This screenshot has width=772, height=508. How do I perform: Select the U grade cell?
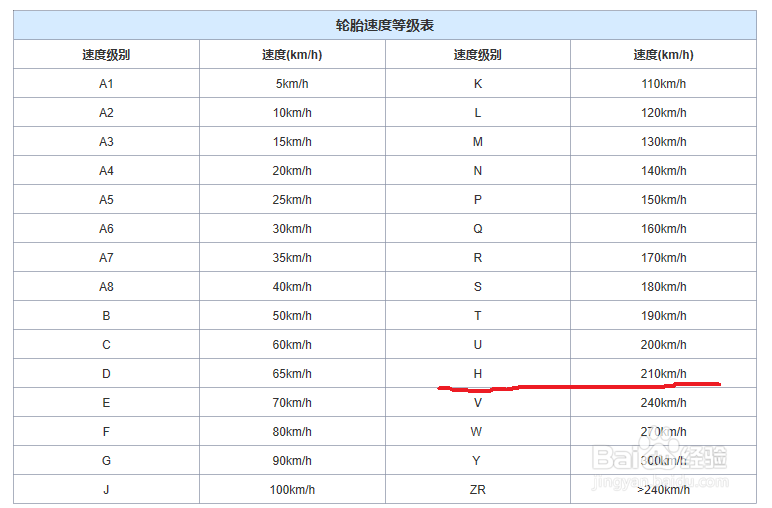(478, 345)
